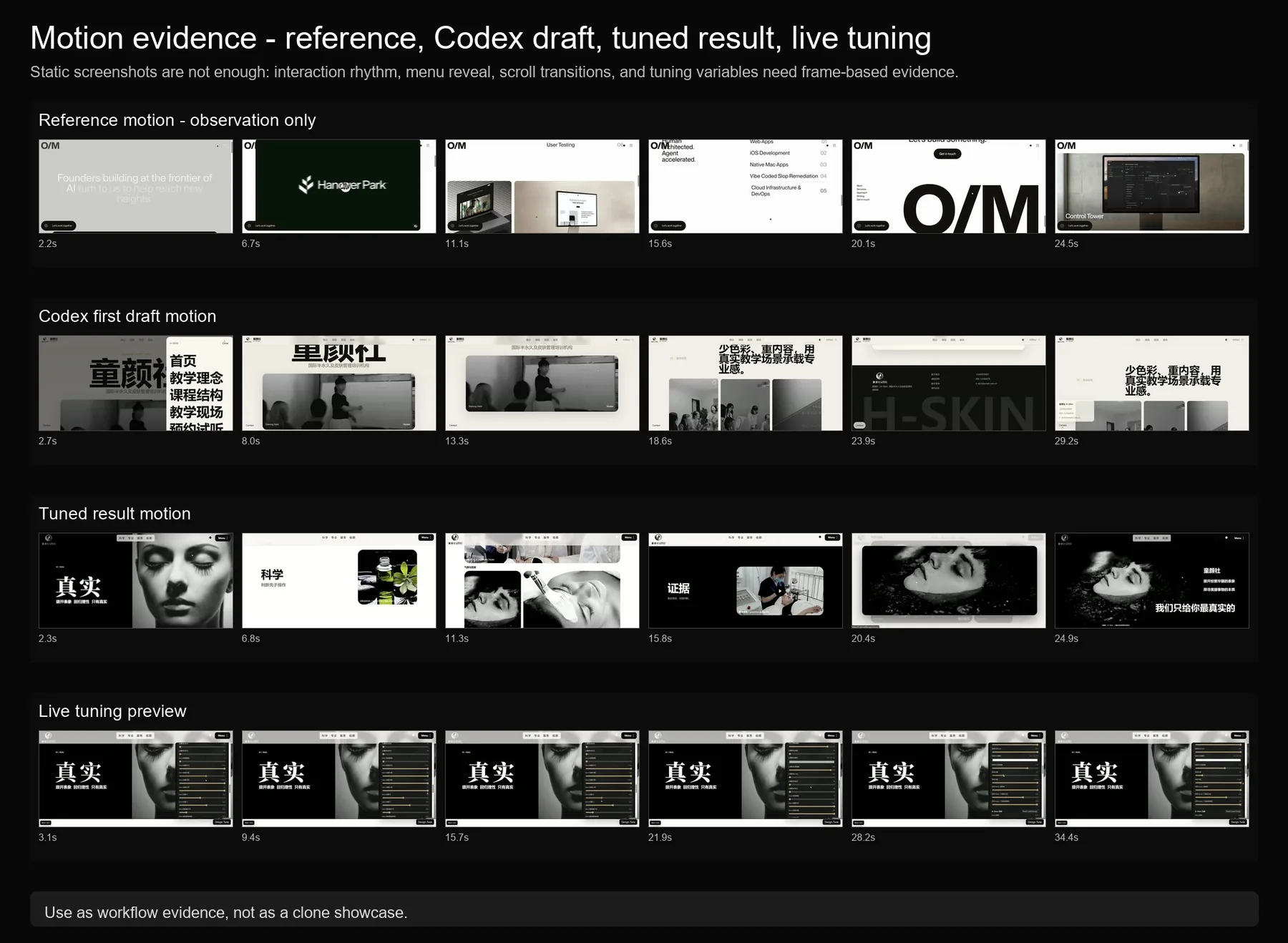The image size is (1288, 943).
Task: Open the Codex draft frame at 13.3s
Action: pyautogui.click(x=542, y=383)
